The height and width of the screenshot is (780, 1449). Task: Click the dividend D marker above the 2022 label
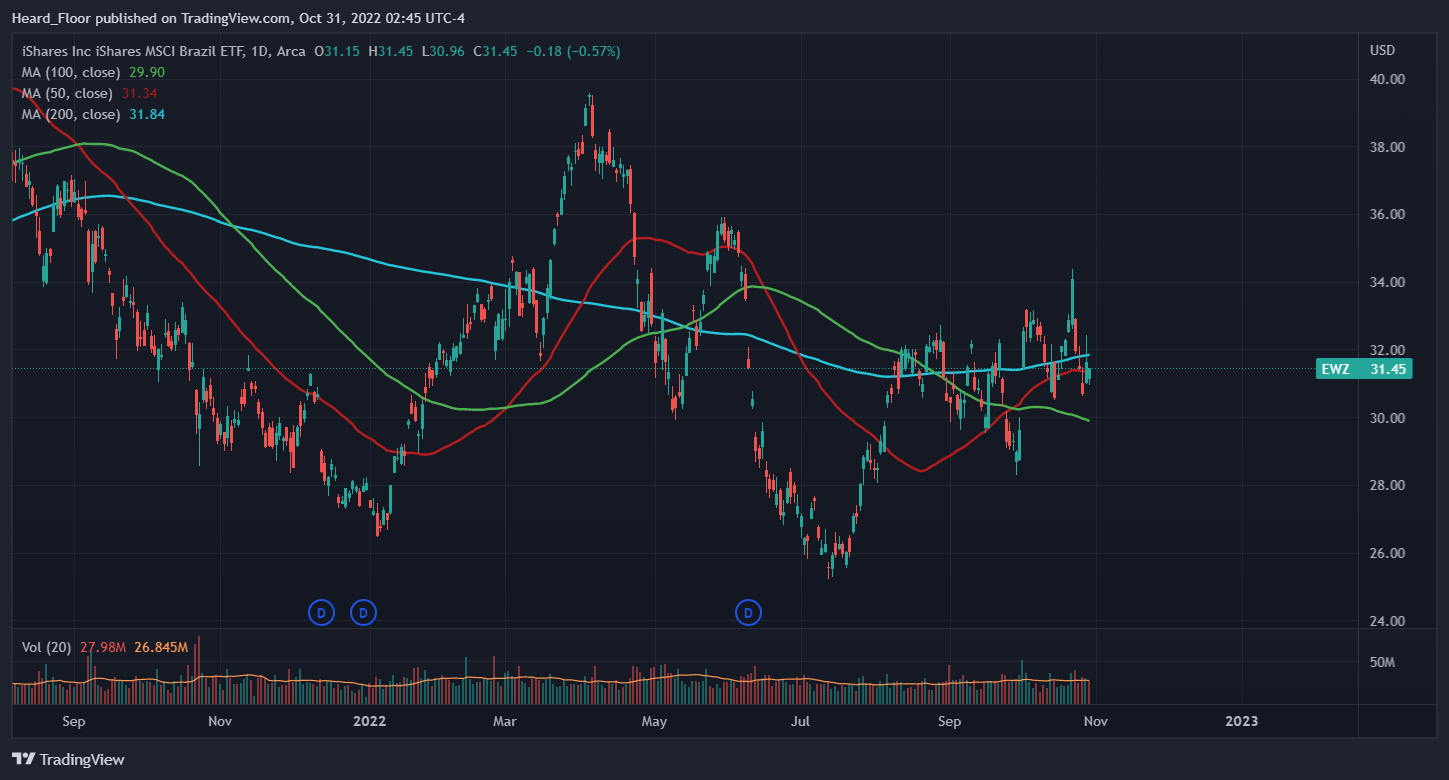coord(364,611)
